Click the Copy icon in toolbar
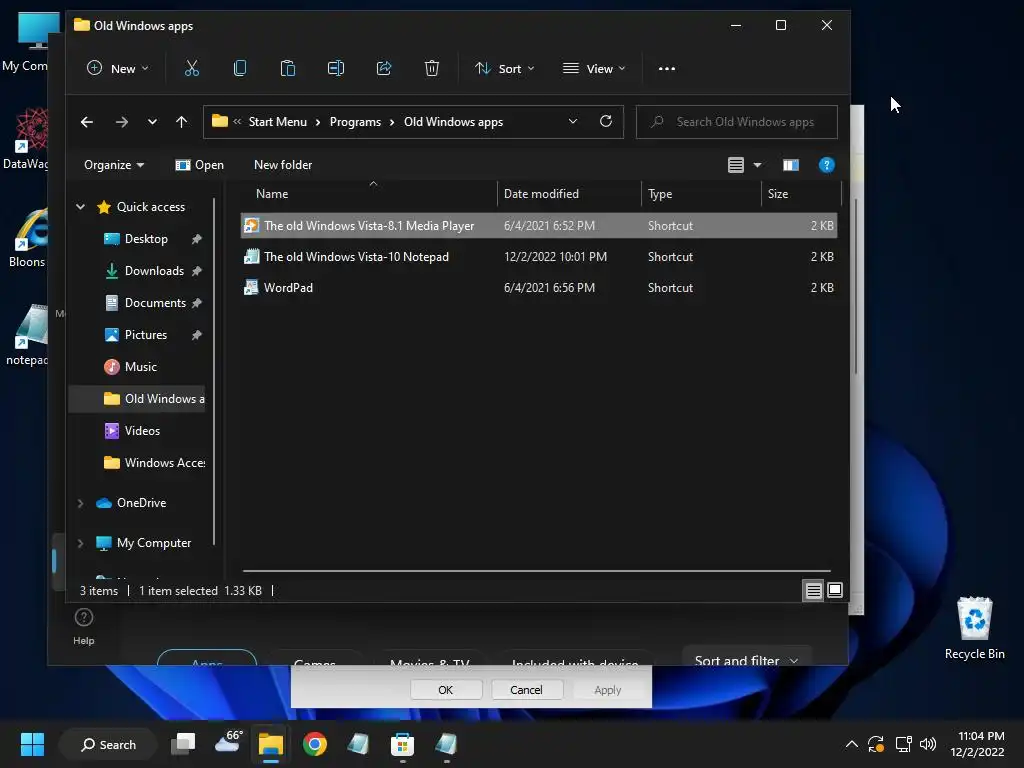Image resolution: width=1024 pixels, height=768 pixels. [x=240, y=68]
